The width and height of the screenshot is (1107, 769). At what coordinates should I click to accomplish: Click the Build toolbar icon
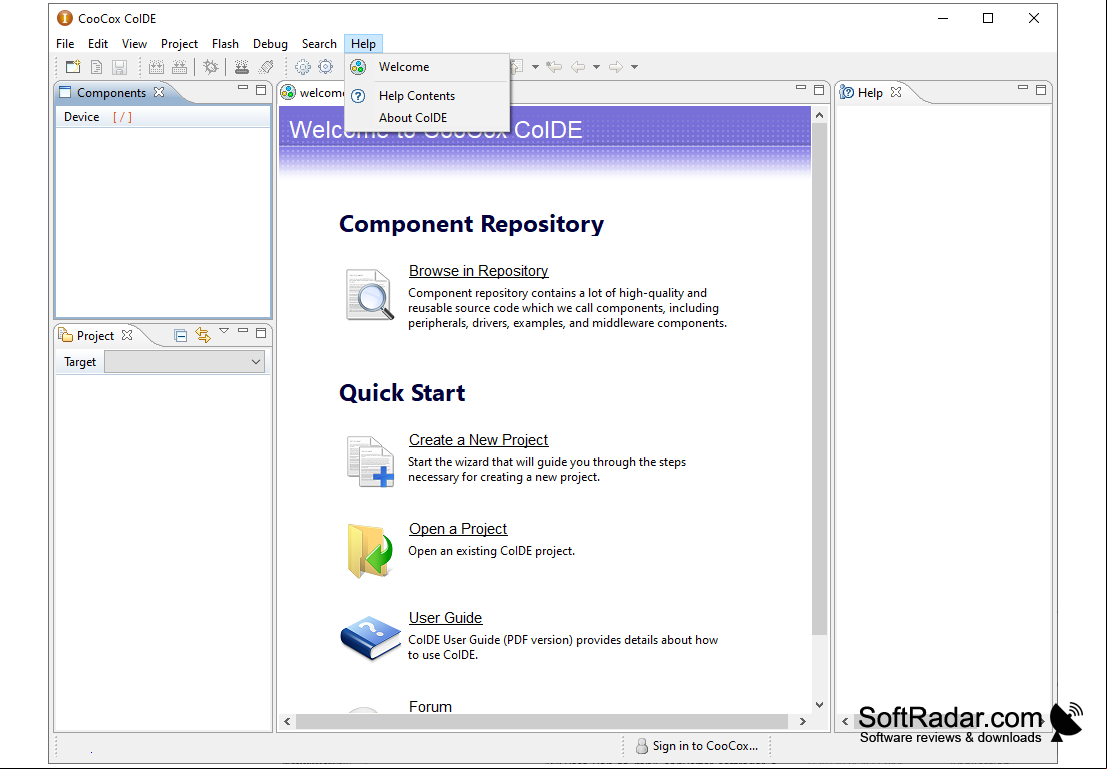[x=156, y=67]
